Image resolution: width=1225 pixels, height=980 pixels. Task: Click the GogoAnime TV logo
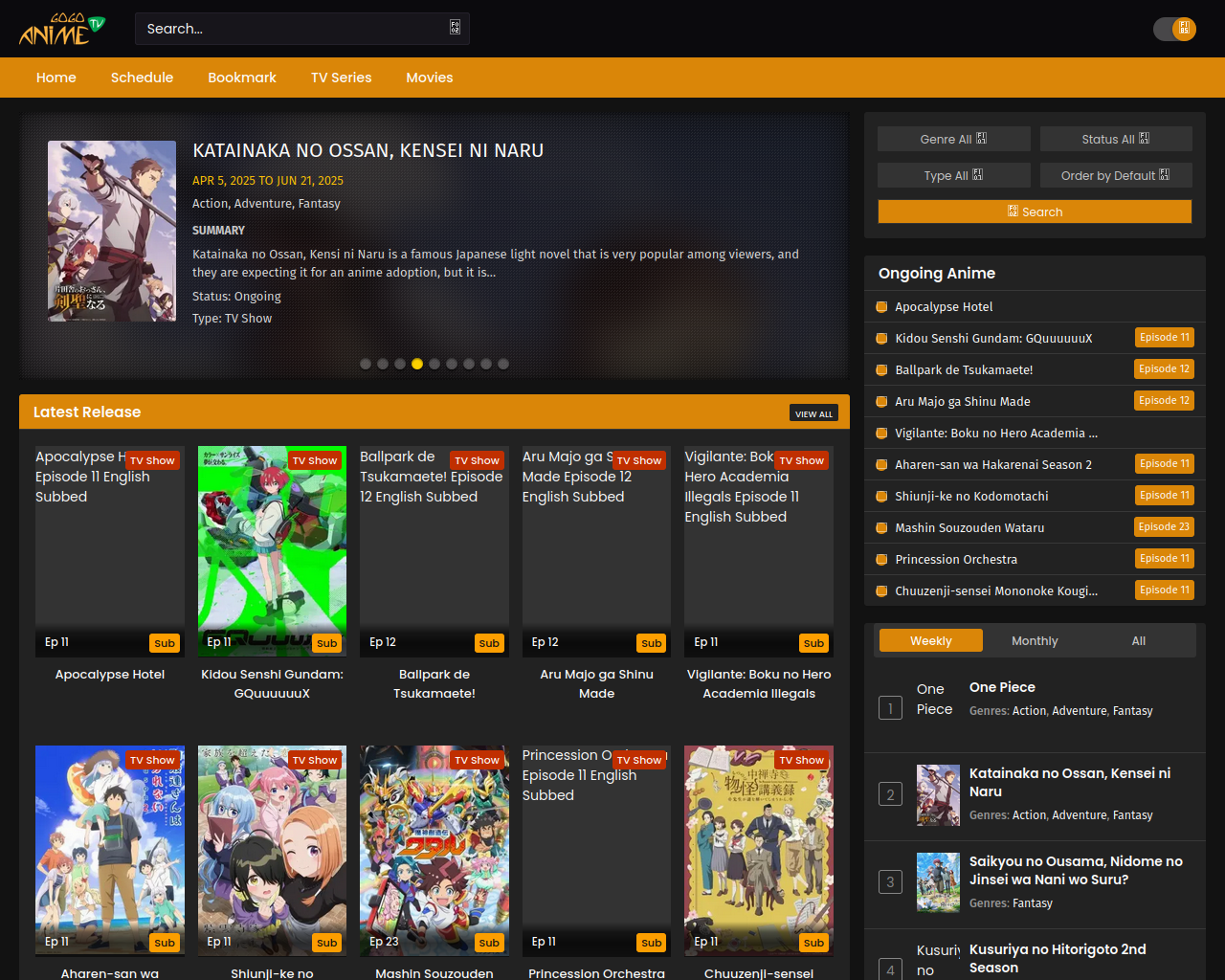[x=62, y=29]
